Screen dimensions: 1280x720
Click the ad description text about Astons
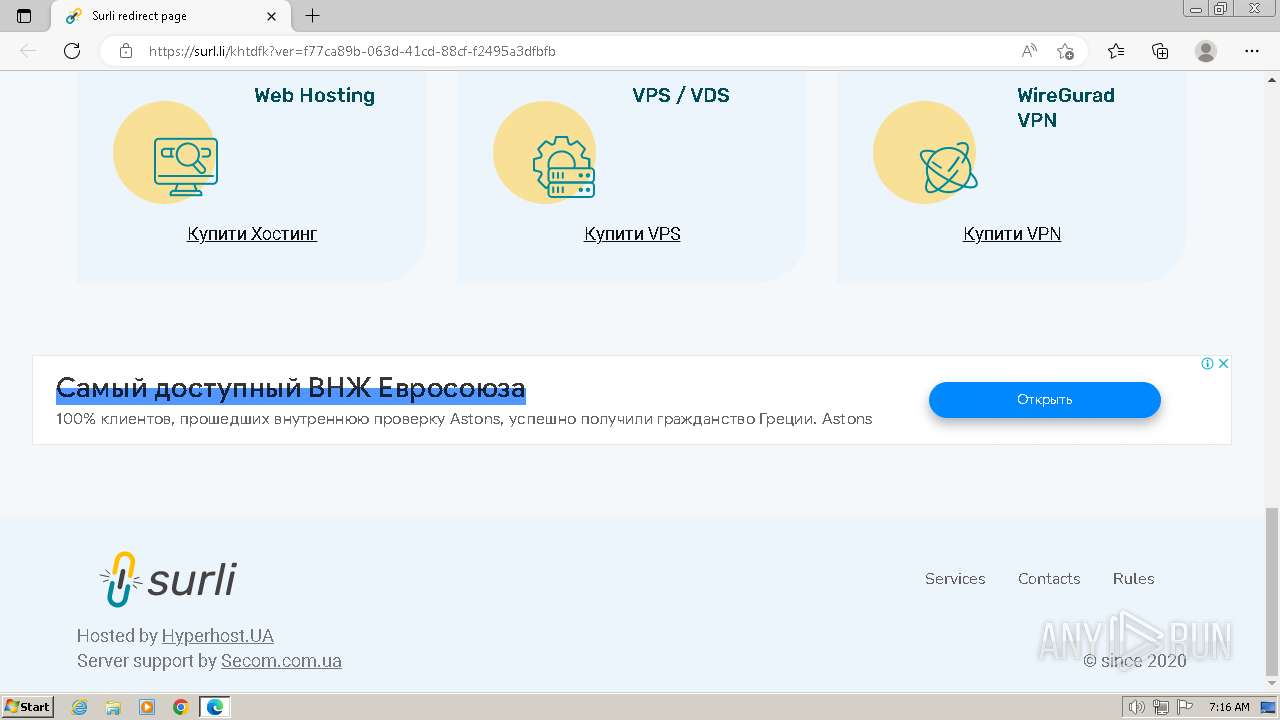(464, 419)
